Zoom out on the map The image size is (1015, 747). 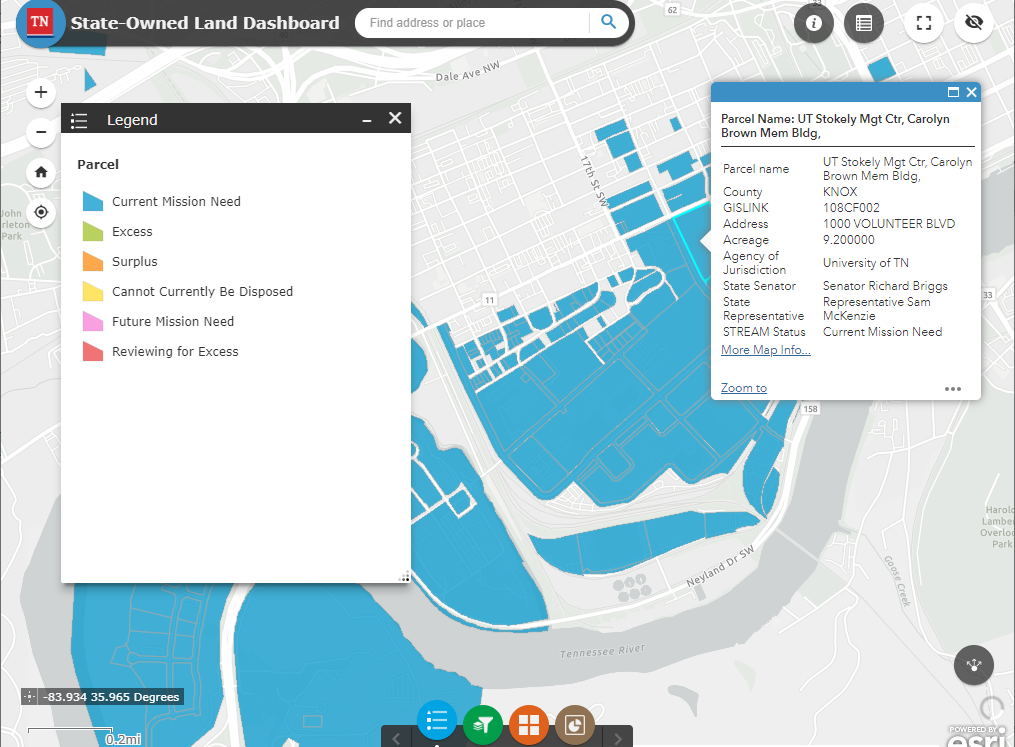click(41, 133)
